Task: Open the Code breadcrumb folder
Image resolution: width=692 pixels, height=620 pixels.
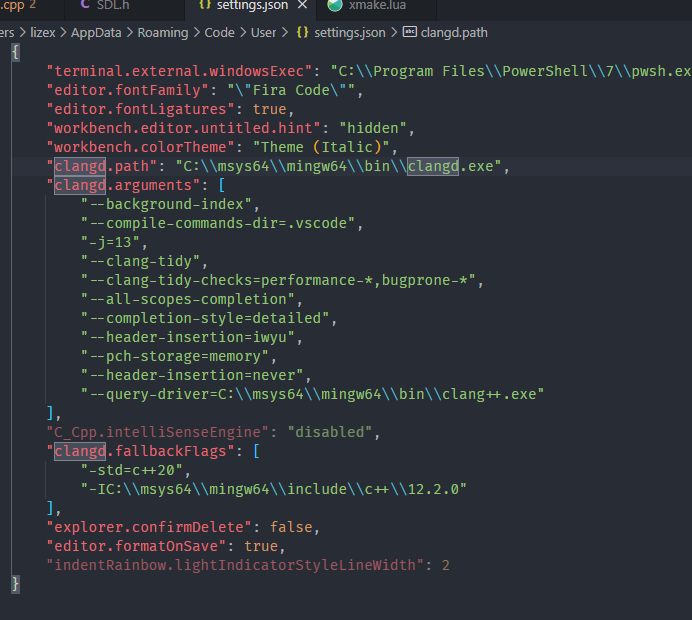Action: (219, 33)
